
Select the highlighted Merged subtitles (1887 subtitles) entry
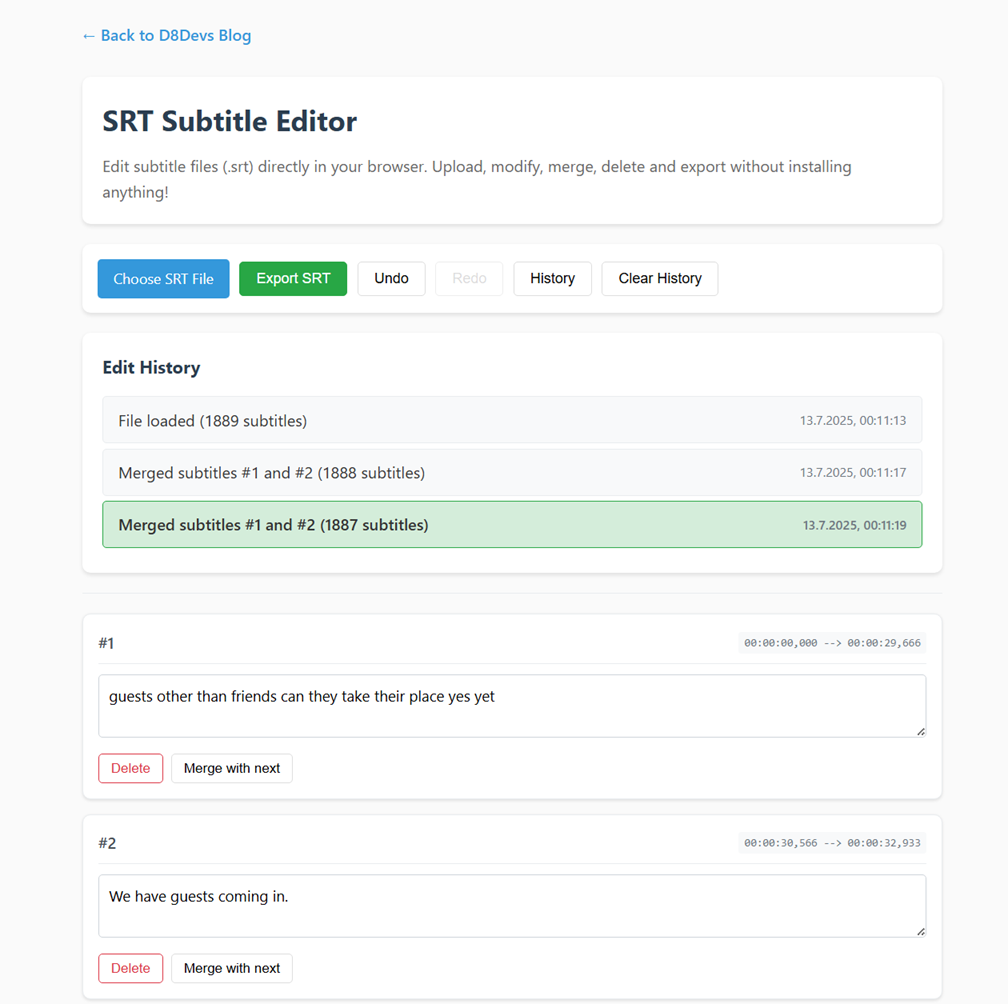click(x=512, y=524)
